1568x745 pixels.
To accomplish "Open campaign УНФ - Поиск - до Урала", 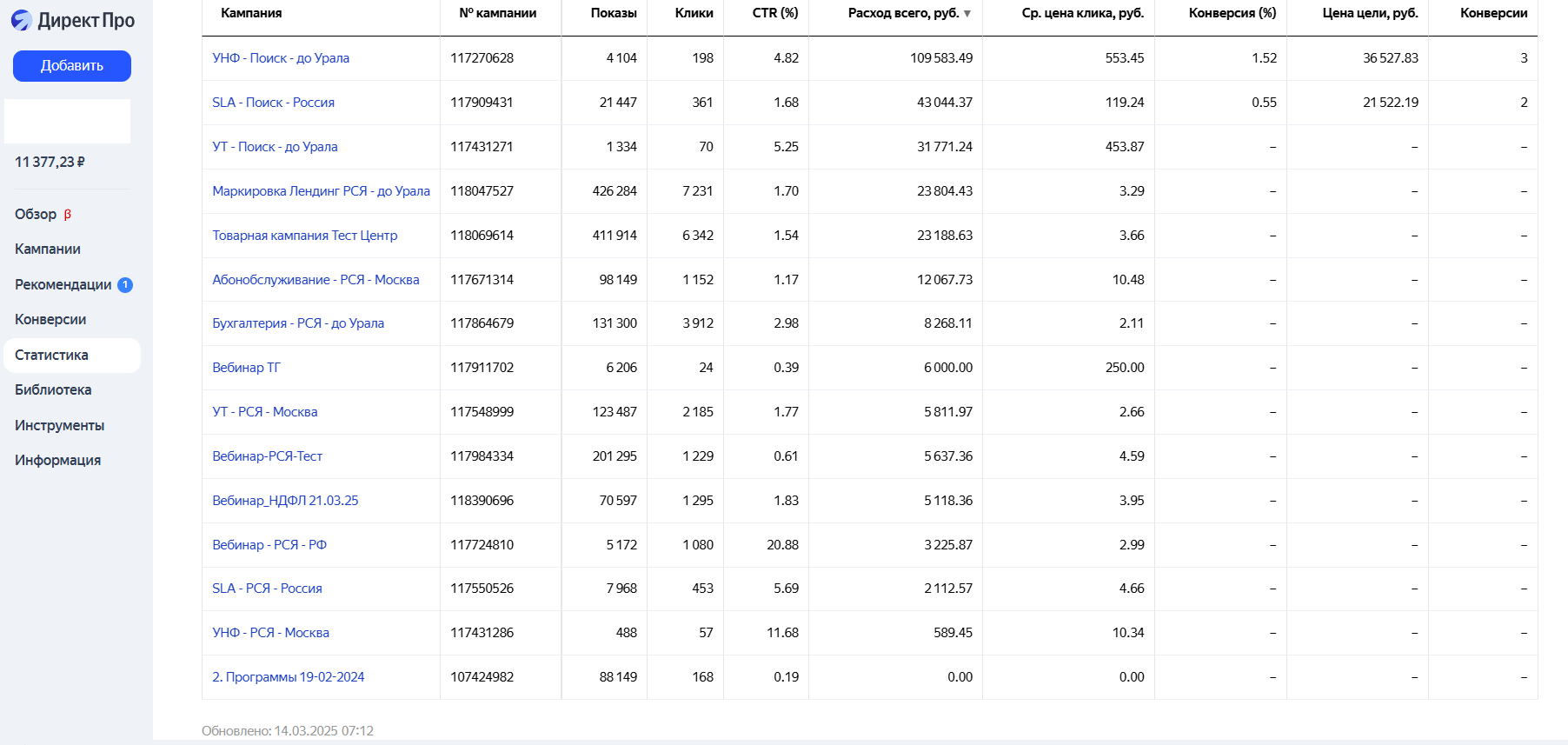I will pyautogui.click(x=281, y=58).
